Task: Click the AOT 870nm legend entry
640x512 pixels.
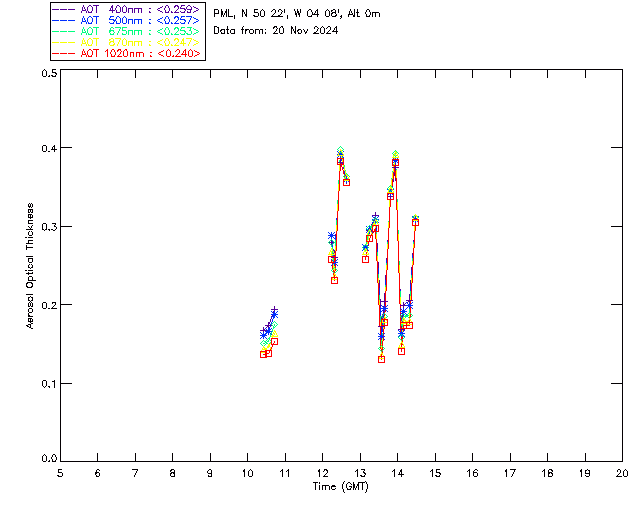Action: [x=126, y=42]
